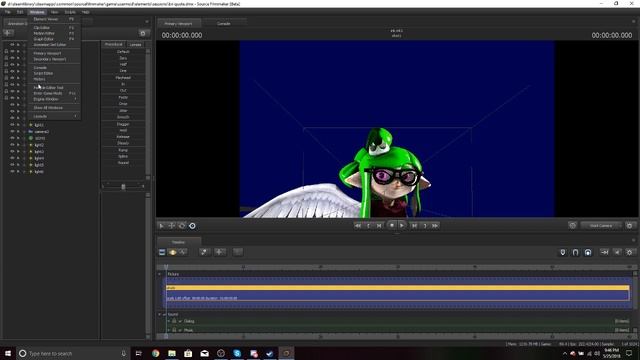Screen dimensions: 640x360
Task: Toggle visibility eye for light2 row
Action: pos(12,145)
